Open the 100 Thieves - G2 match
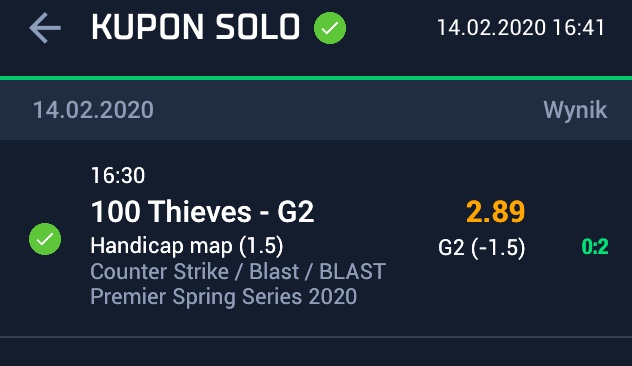The width and height of the screenshot is (632, 366). [x=202, y=211]
